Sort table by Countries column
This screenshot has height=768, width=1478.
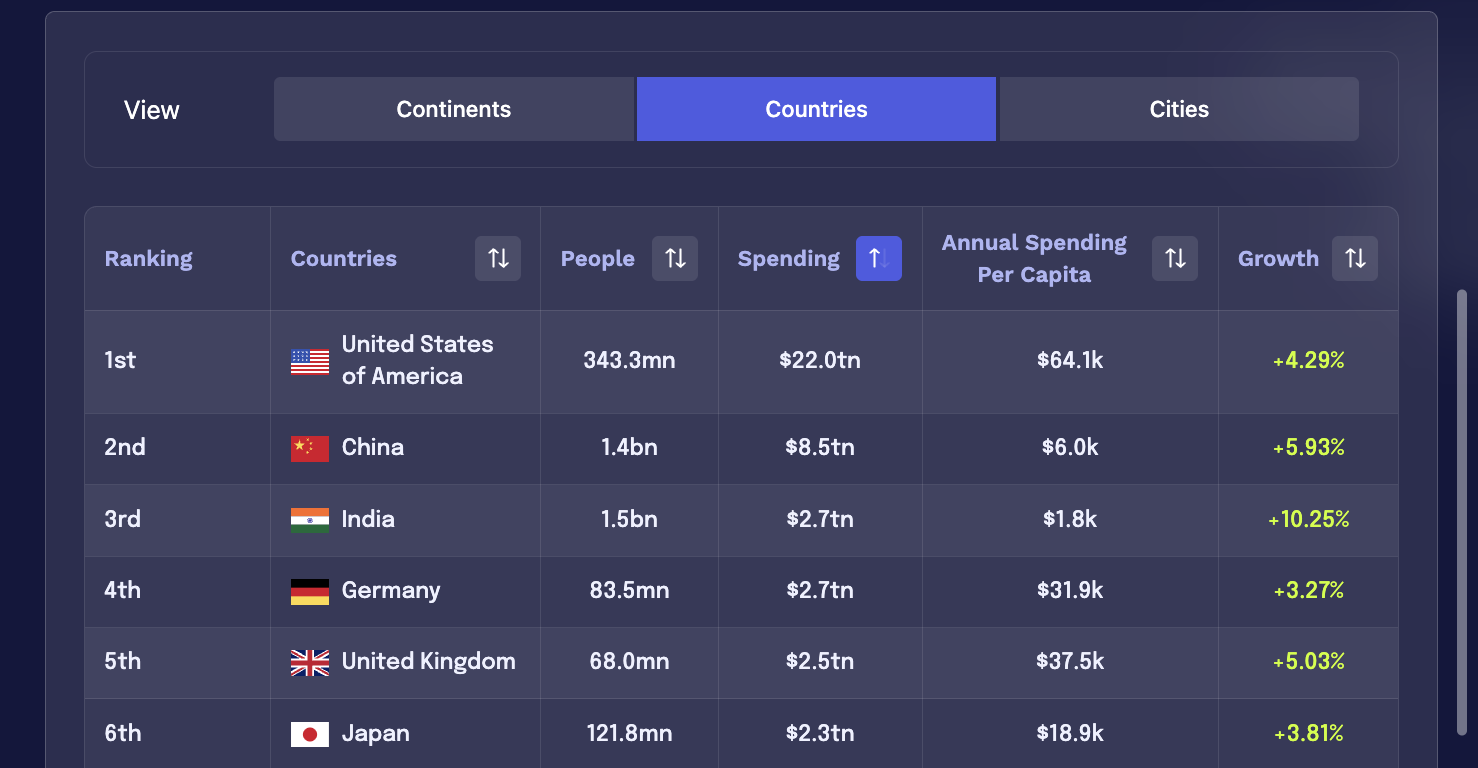click(x=498, y=259)
